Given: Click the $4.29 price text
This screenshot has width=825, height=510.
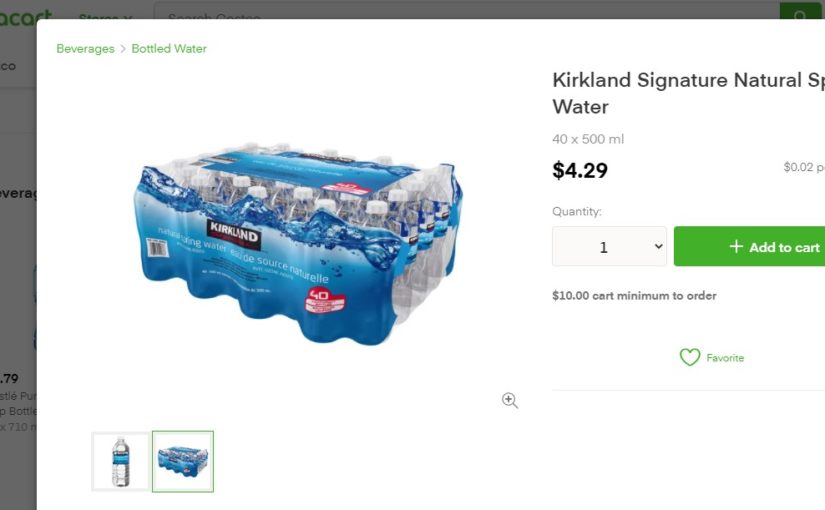Looking at the screenshot, I should pos(580,171).
